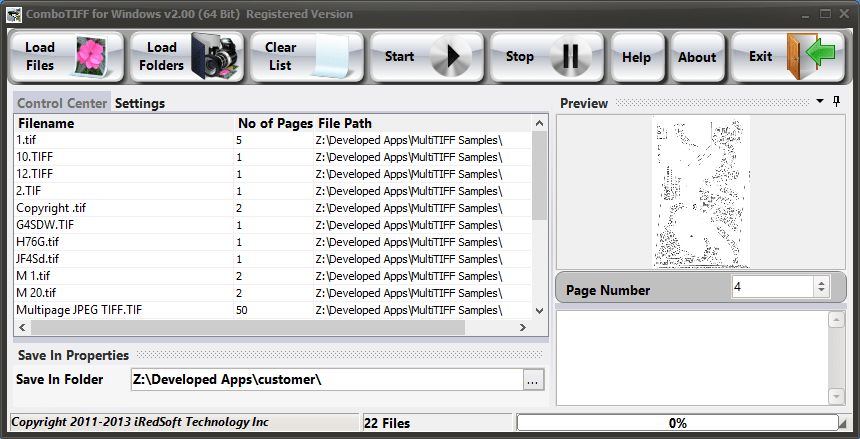Select the 2.TIF file row
860x439 pixels.
click(273, 191)
